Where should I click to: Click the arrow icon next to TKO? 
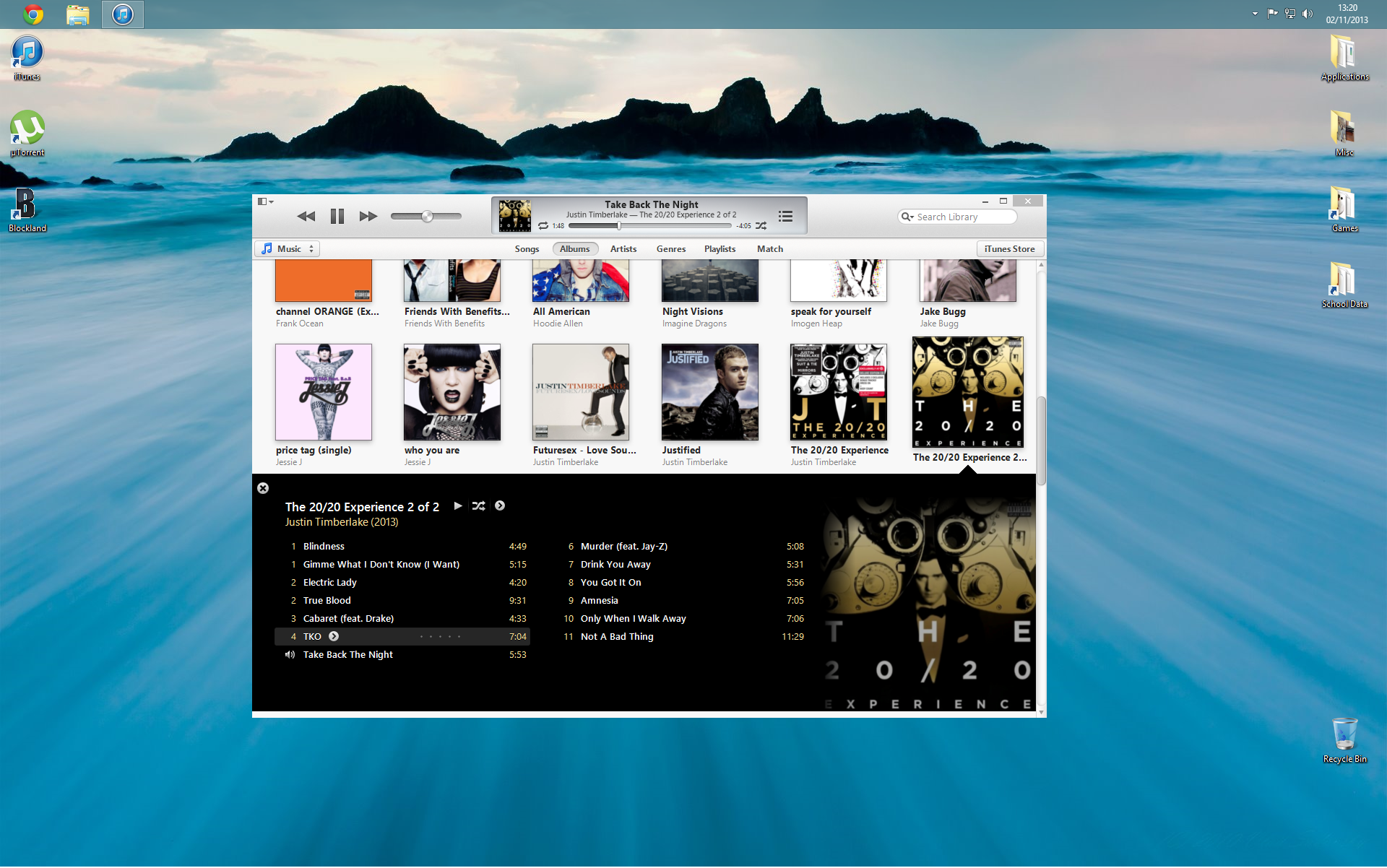click(x=334, y=636)
